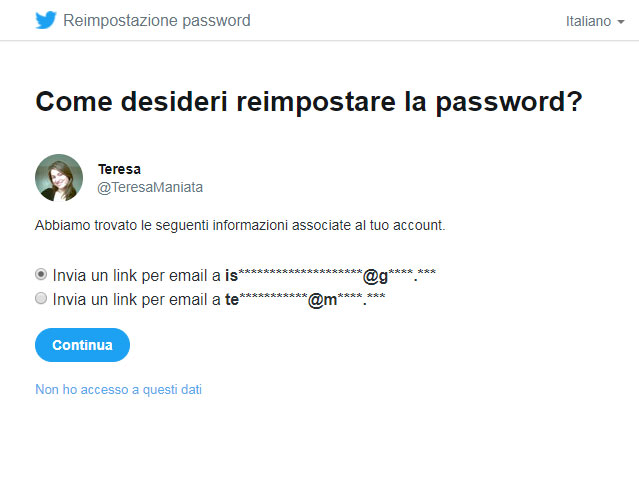Click the Twitter bird logo
Screen dimensions: 639x483
coord(46,20)
